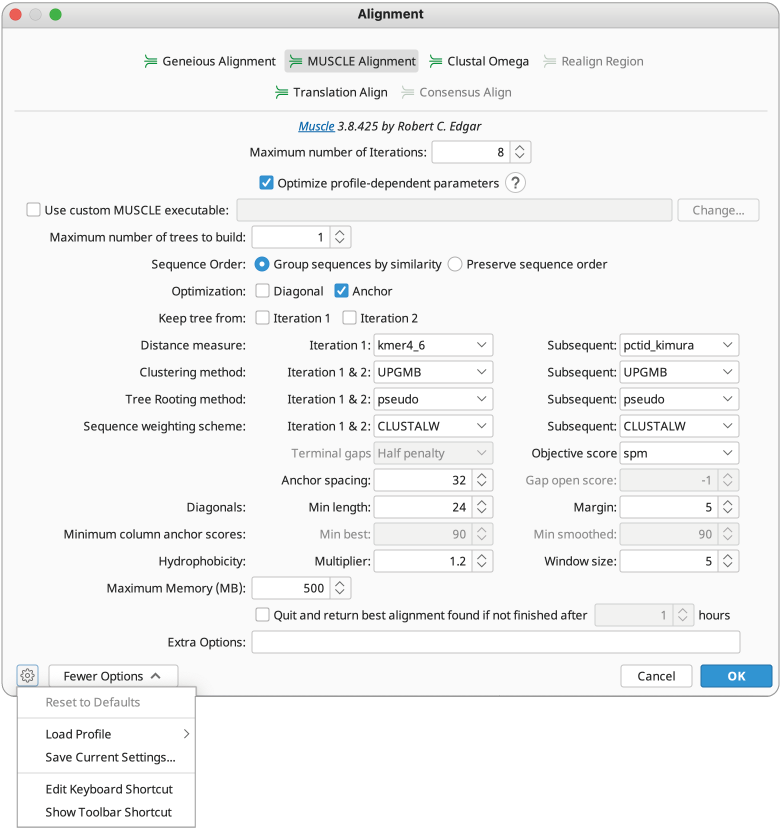Select Preserve sequence order radio button
The width and height of the screenshot is (780, 831).
point(455,264)
